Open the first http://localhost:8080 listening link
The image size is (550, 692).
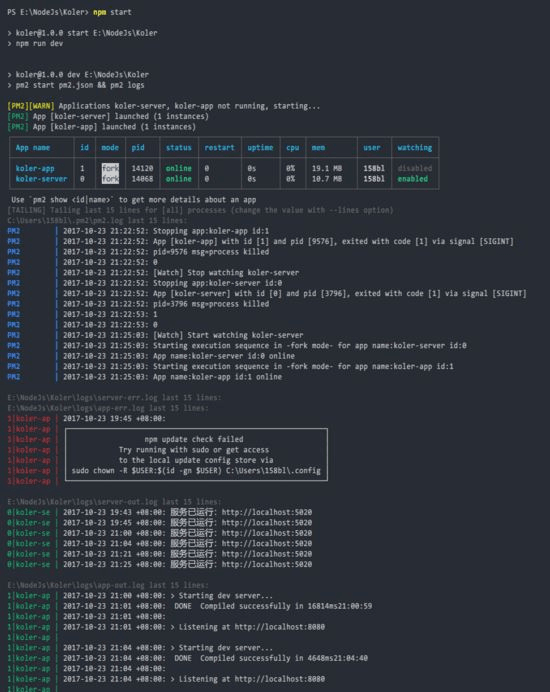(279, 627)
